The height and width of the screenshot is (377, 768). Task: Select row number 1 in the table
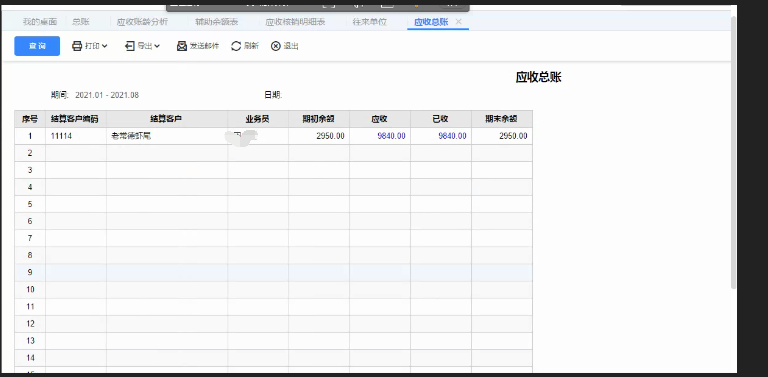click(x=30, y=136)
